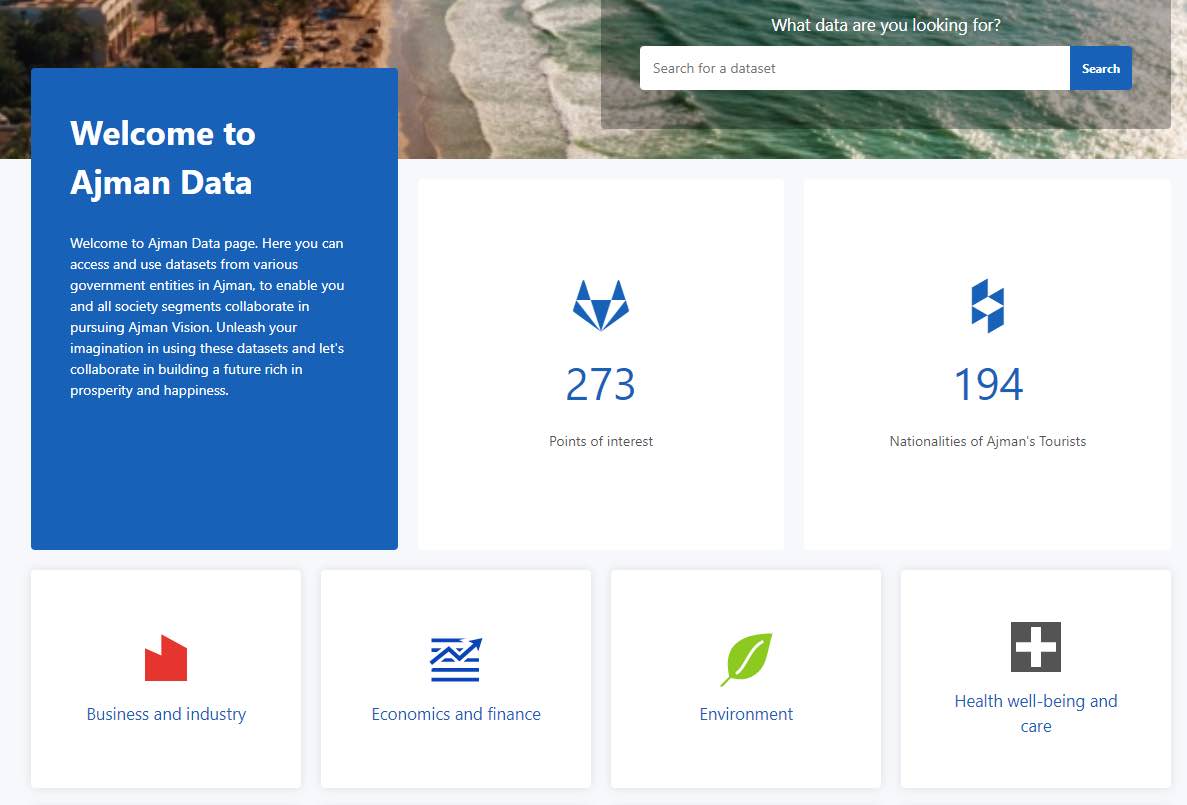The width and height of the screenshot is (1187, 805).
Task: Go to the Environment category link
Action: (x=746, y=714)
